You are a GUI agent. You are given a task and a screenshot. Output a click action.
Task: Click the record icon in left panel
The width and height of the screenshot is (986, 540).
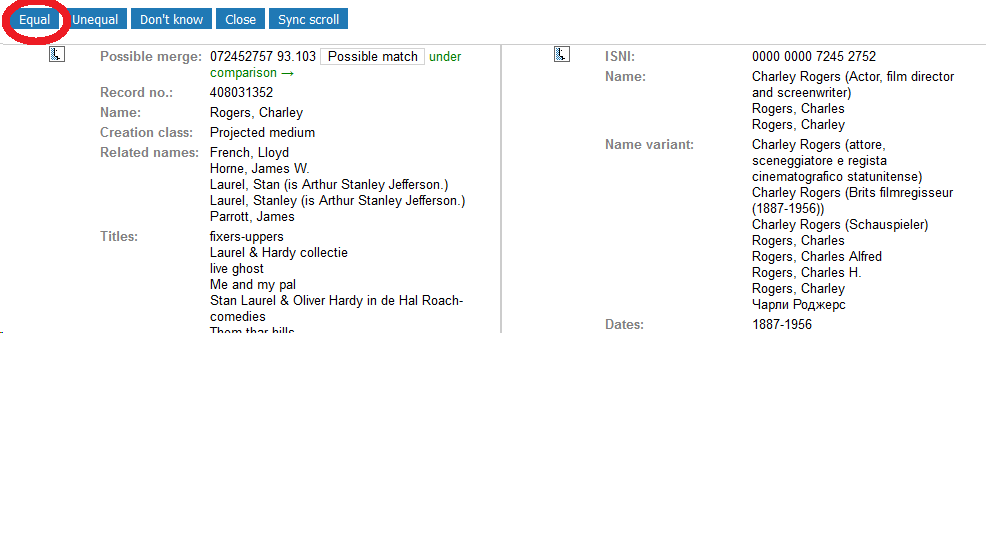coord(57,55)
